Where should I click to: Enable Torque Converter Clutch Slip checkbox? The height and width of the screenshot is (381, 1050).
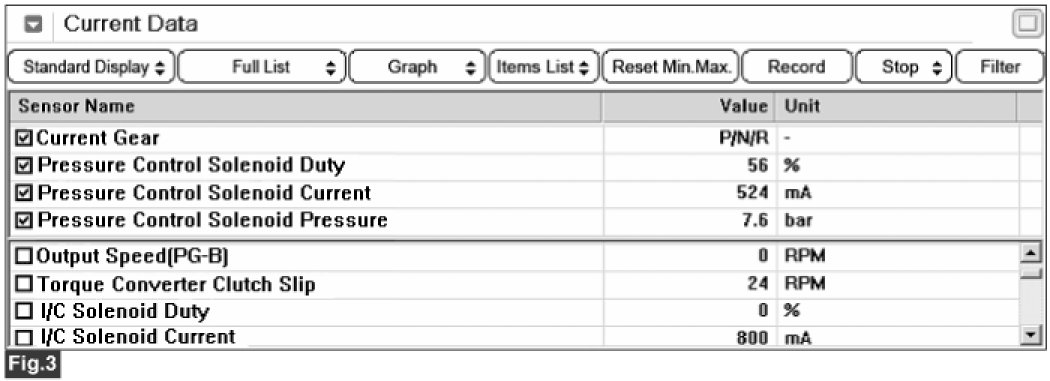coord(24,284)
